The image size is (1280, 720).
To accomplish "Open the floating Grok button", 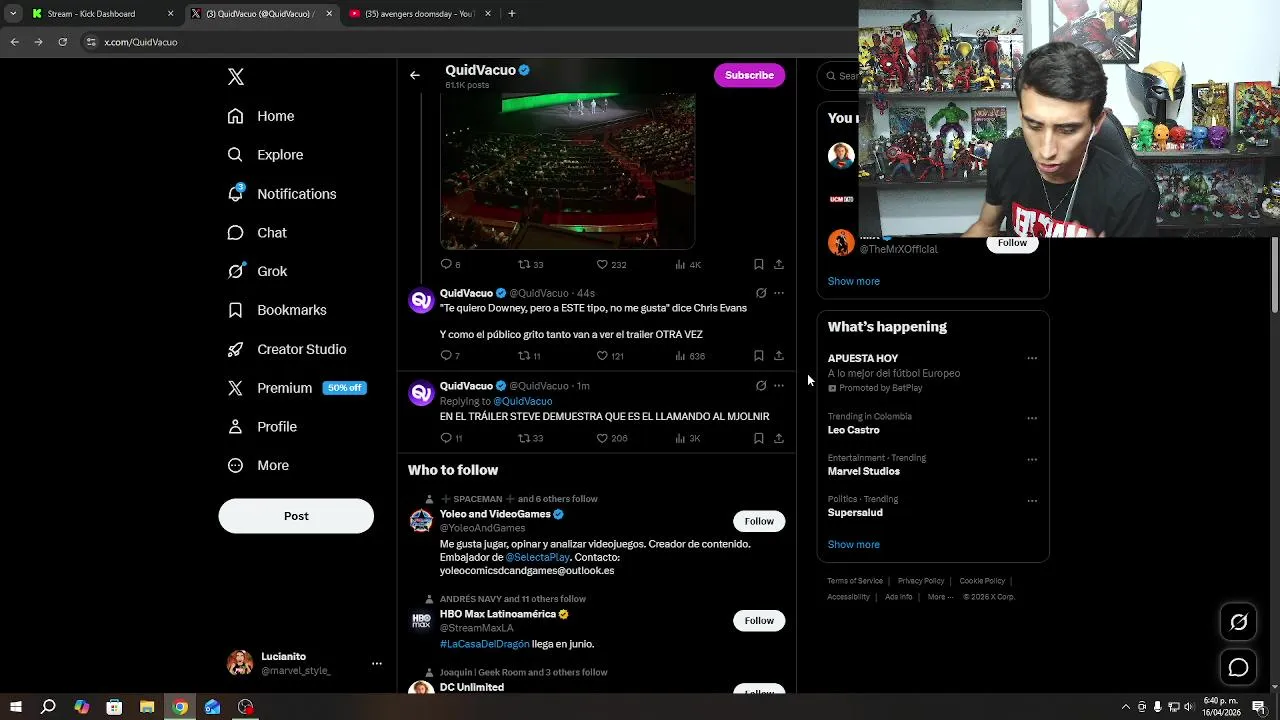I will tap(1238, 622).
